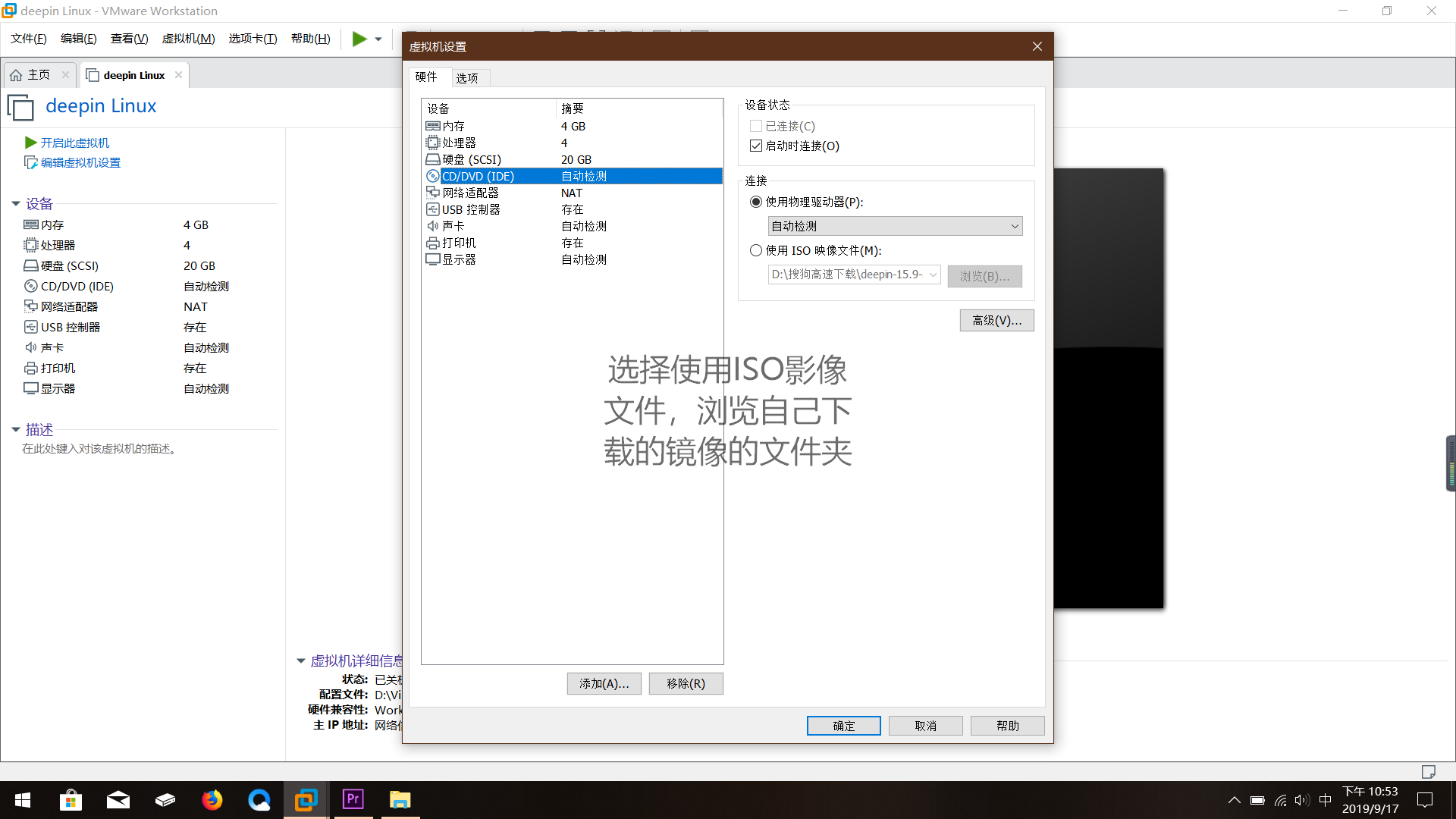The height and width of the screenshot is (819, 1456).
Task: Open the 文件(F) menu
Action: click(x=29, y=39)
